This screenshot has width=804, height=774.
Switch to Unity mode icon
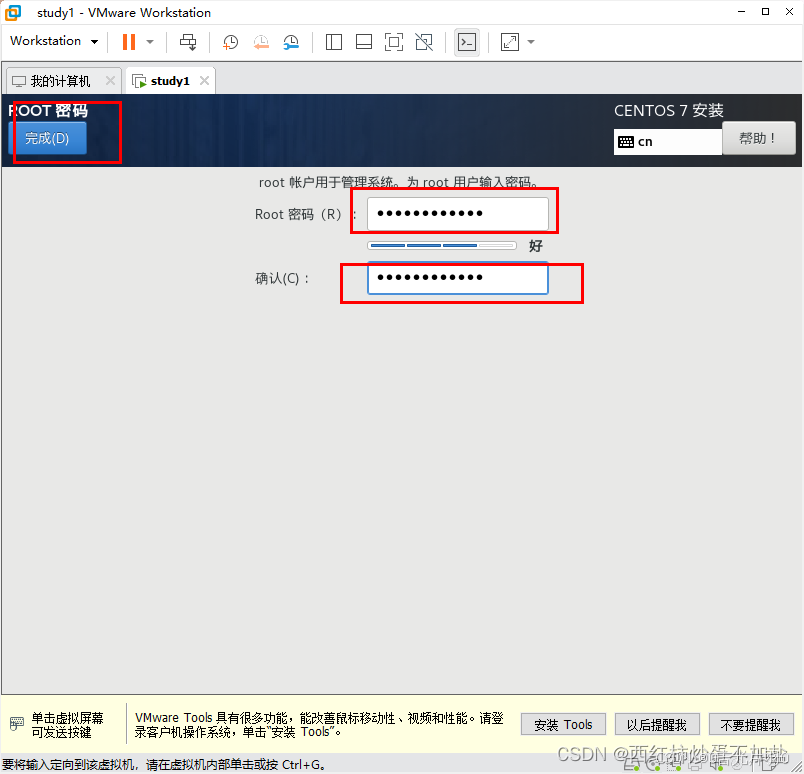pyautogui.click(x=424, y=42)
